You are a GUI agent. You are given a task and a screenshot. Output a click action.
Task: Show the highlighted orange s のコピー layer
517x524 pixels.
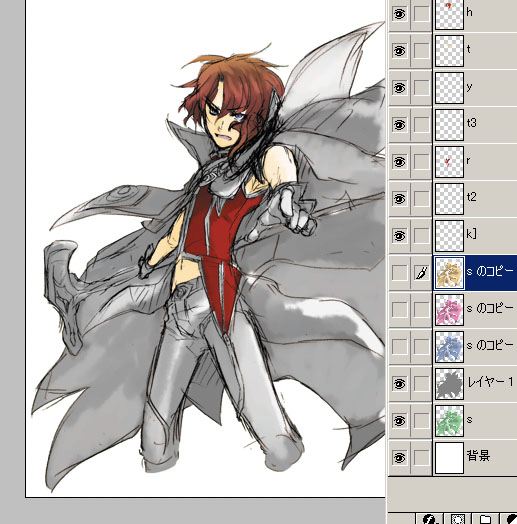point(399,273)
